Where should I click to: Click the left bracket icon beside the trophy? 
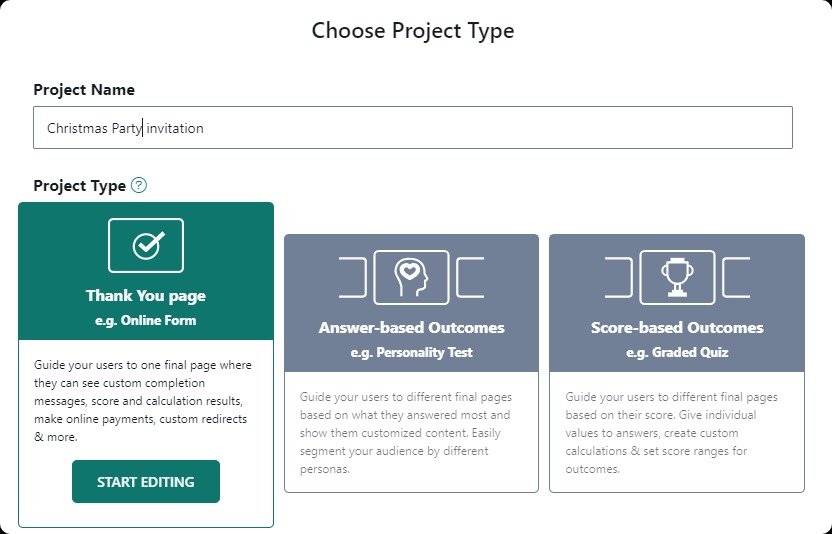click(619, 277)
